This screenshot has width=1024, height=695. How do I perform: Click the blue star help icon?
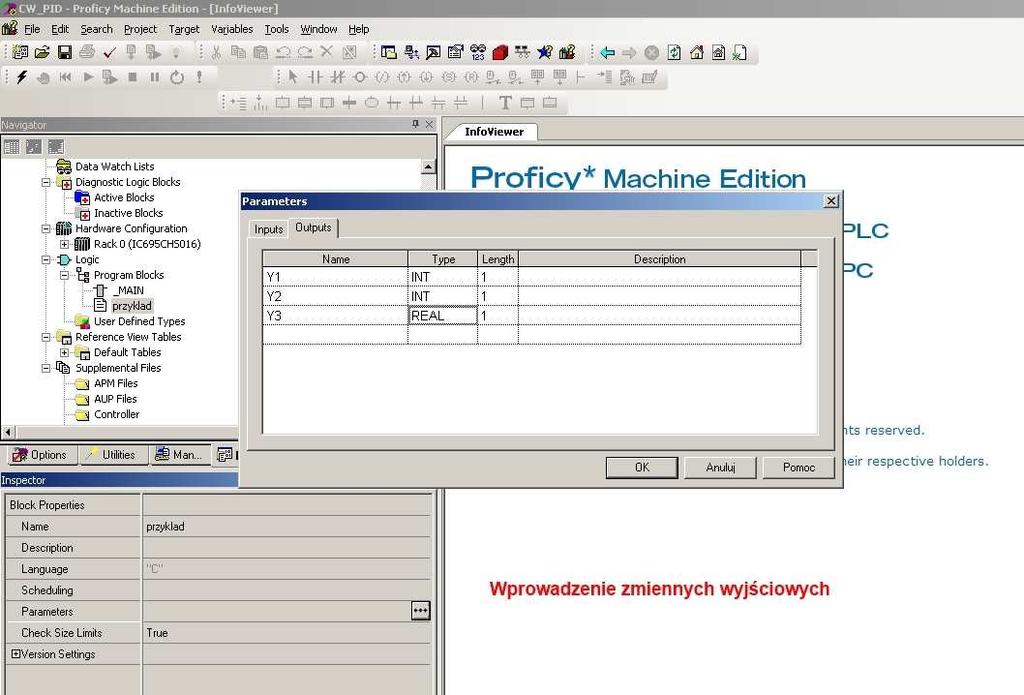(x=545, y=52)
